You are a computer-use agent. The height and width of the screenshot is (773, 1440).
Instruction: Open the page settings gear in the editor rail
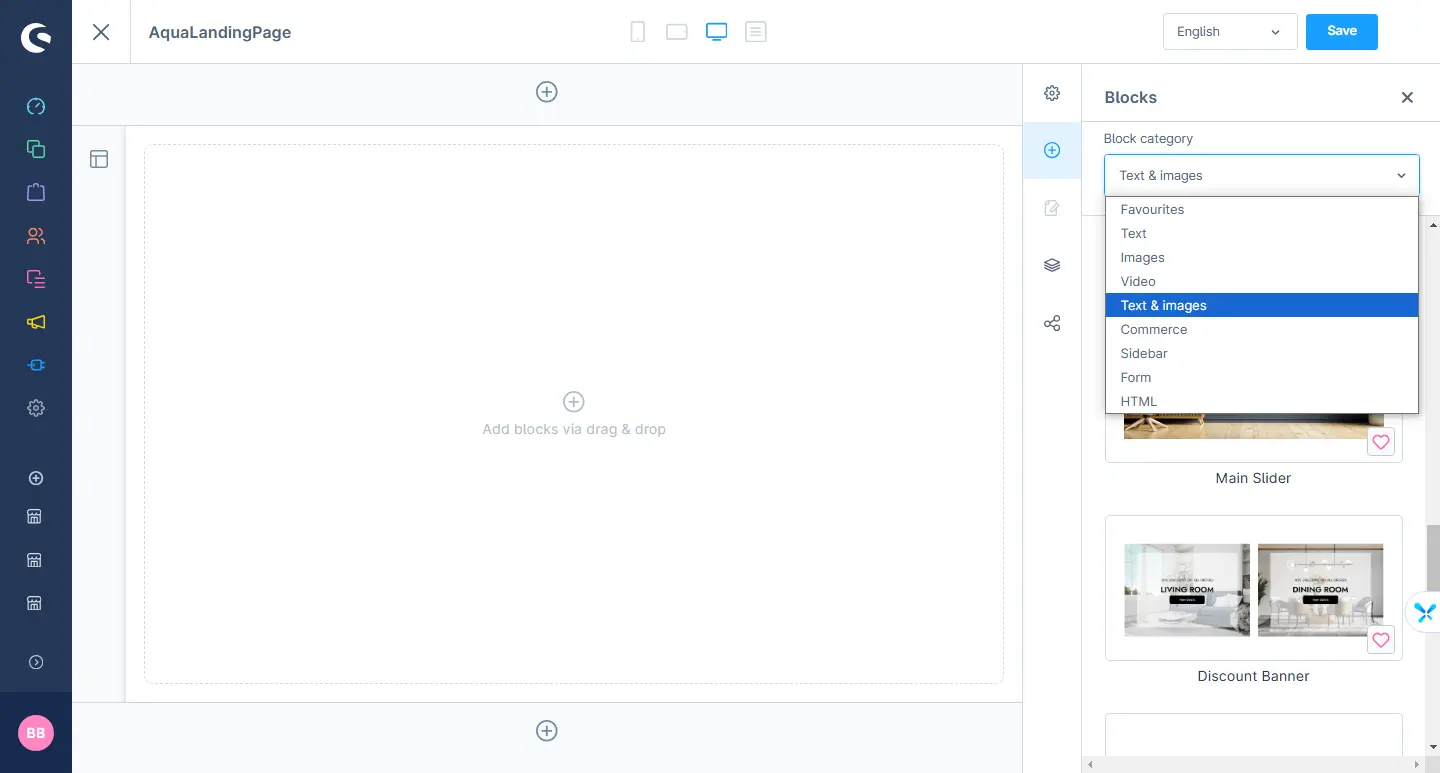[x=1052, y=93]
